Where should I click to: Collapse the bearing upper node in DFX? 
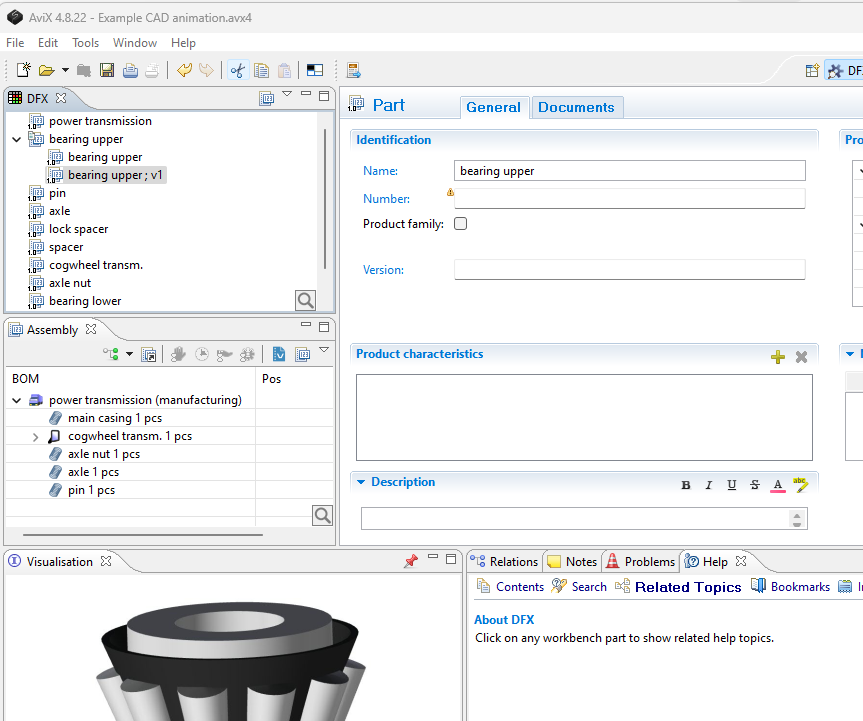[16, 139]
